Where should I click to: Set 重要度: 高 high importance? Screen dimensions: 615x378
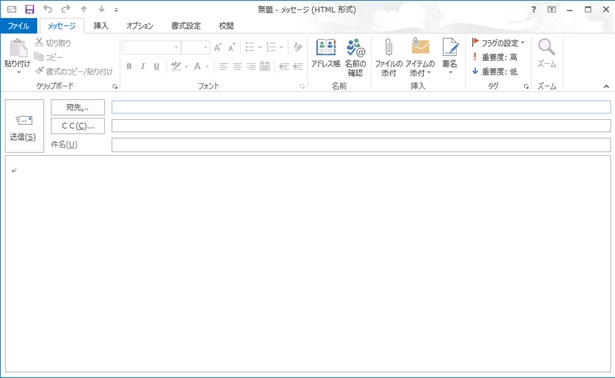coord(495,57)
